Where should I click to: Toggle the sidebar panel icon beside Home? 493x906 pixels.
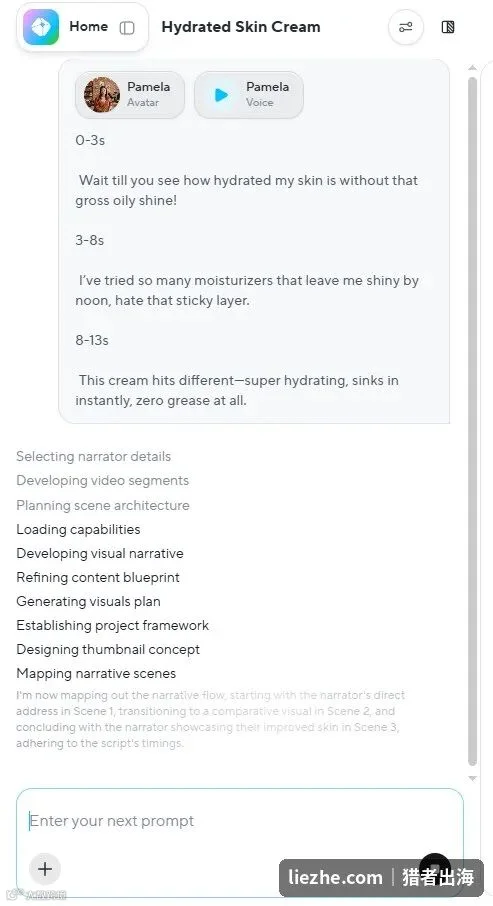[x=127, y=28]
